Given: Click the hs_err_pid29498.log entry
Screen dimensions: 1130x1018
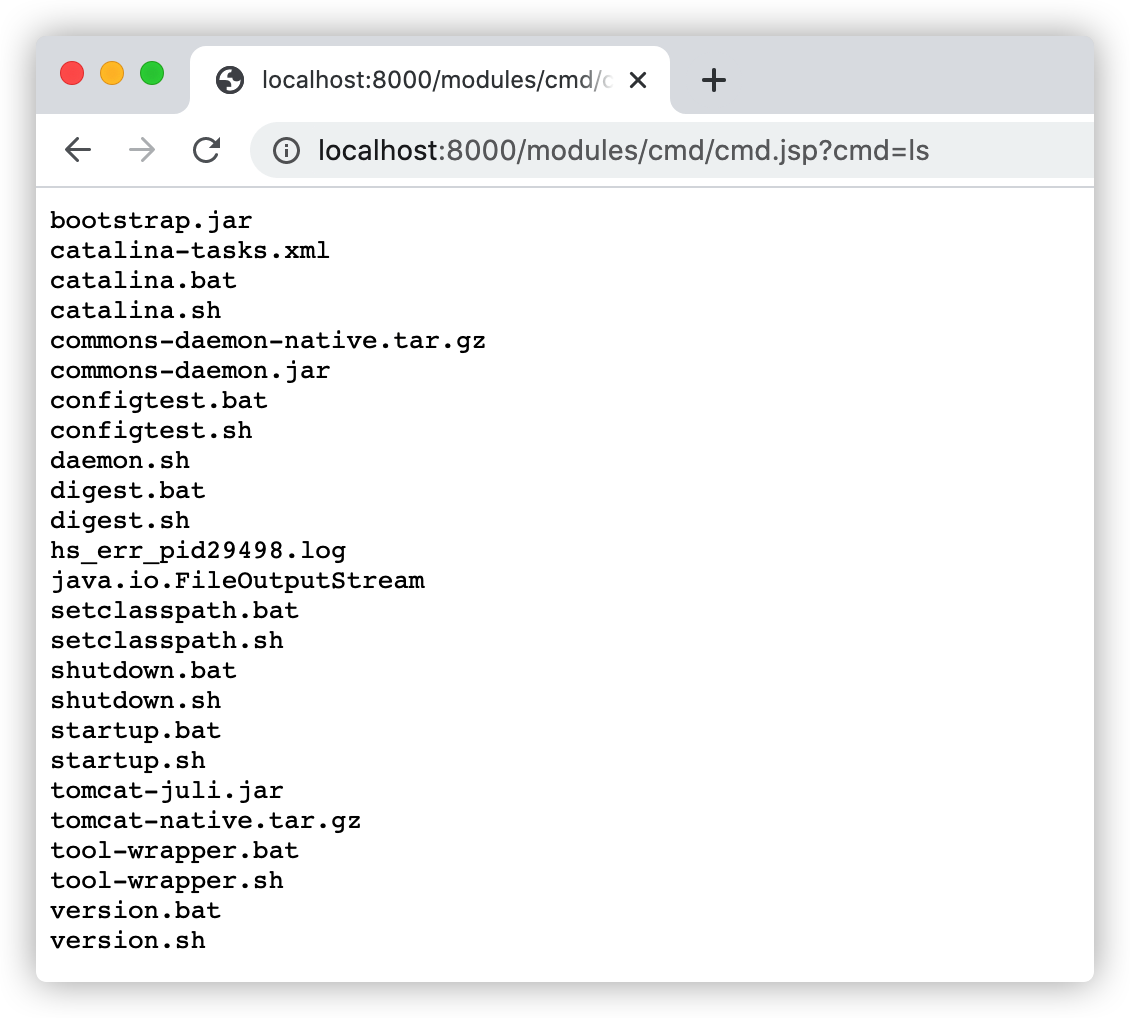Looking at the screenshot, I should pos(198,550).
